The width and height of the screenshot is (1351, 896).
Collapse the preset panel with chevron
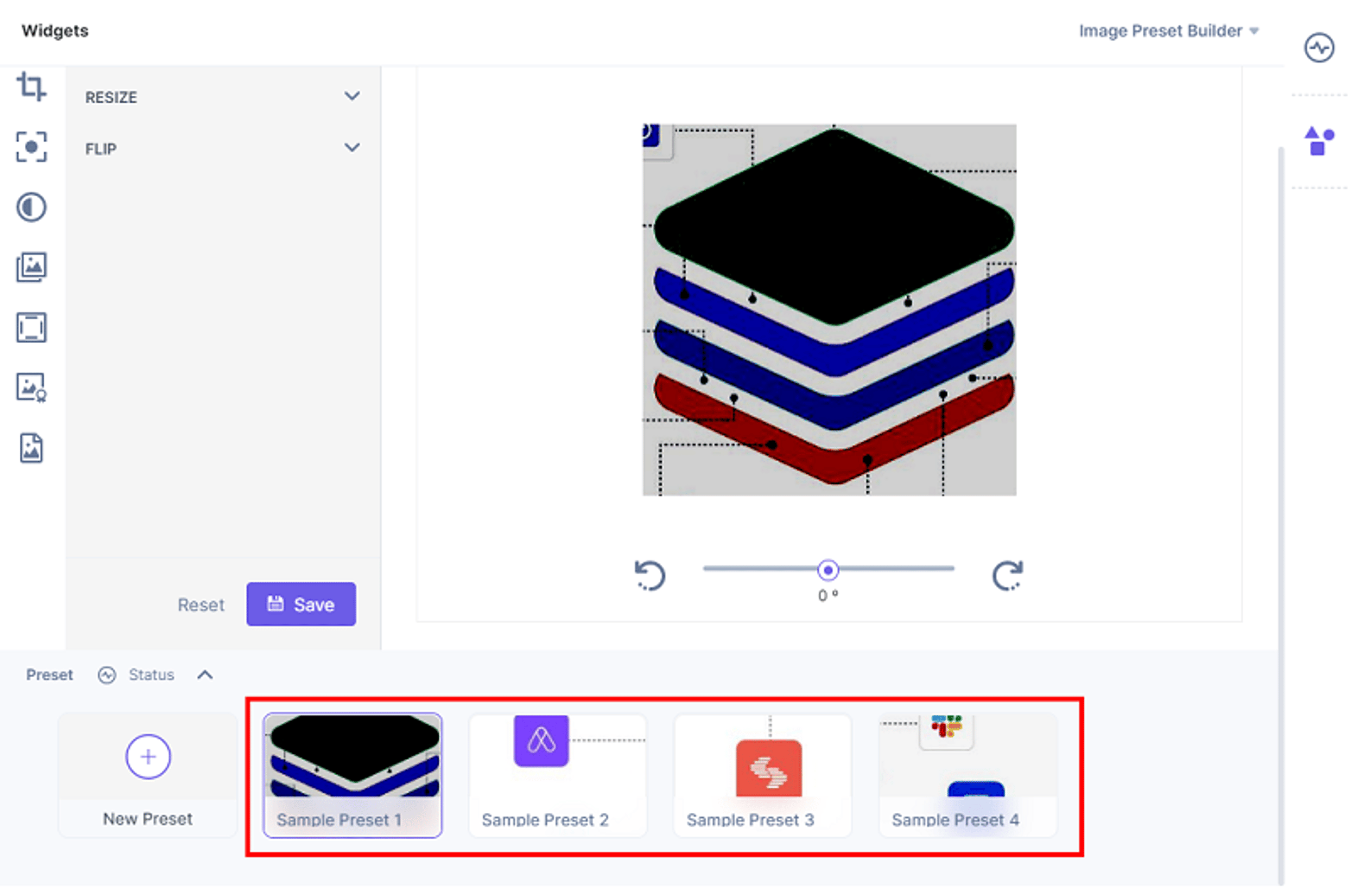[205, 676]
